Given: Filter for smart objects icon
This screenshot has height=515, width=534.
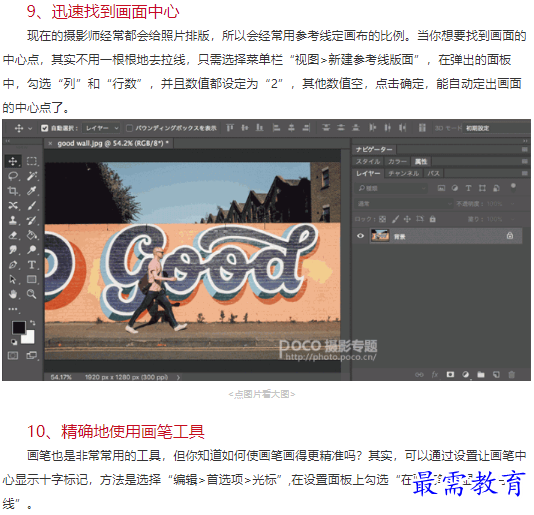Looking at the screenshot, I should pos(496,188).
